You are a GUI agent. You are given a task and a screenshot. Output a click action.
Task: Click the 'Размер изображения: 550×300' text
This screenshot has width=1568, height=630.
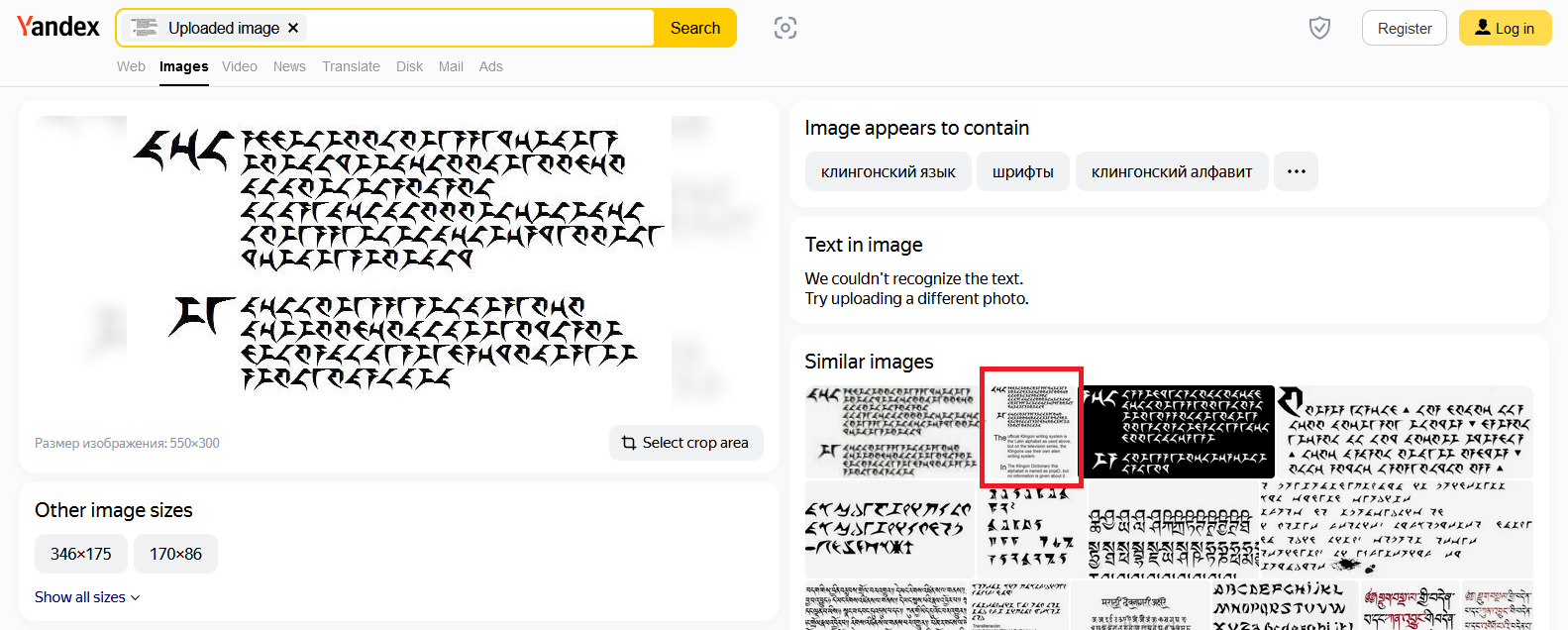pos(127,443)
